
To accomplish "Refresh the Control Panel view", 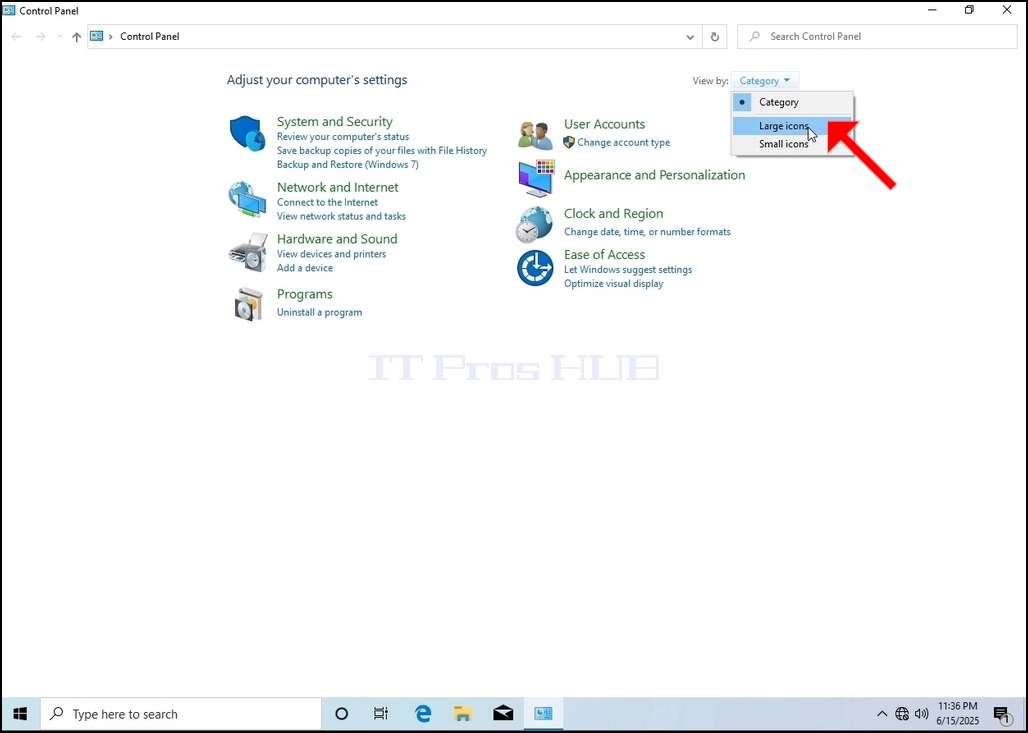I will [x=715, y=37].
